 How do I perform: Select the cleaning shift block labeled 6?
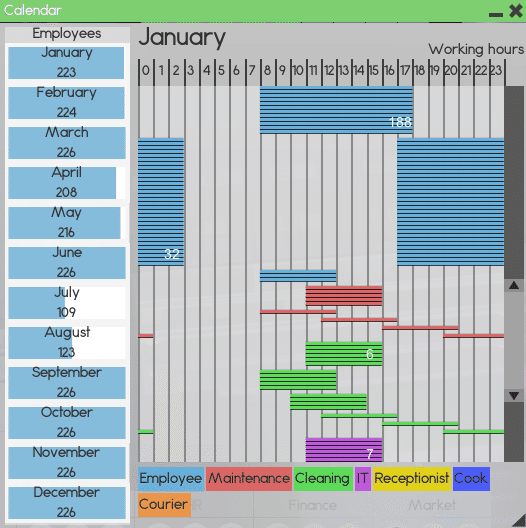344,354
